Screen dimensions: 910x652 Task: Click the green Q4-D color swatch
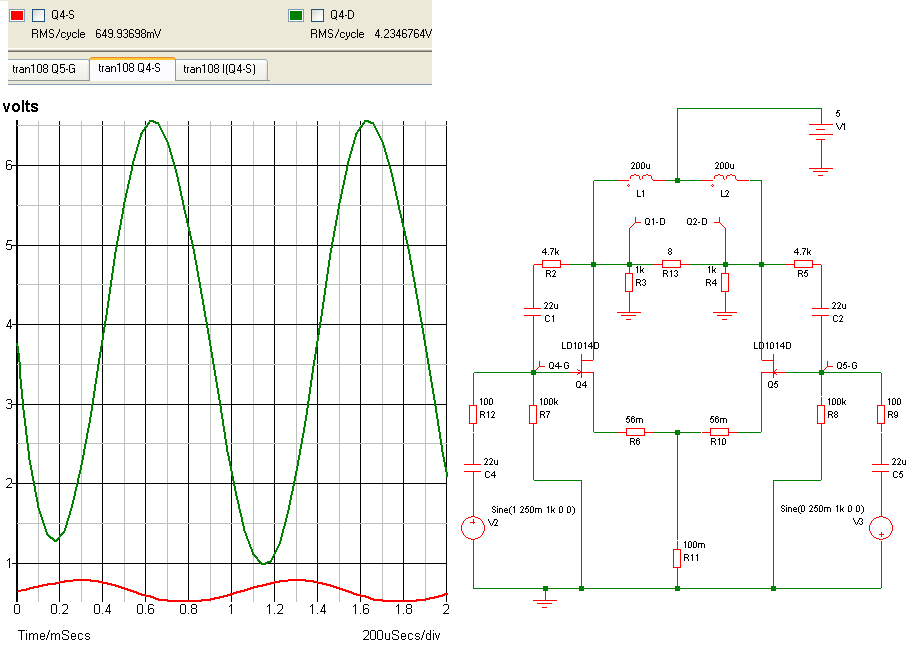pyautogui.click(x=296, y=15)
